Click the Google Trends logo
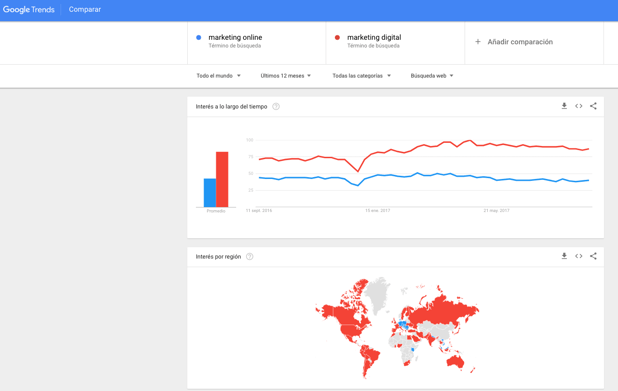 click(28, 9)
